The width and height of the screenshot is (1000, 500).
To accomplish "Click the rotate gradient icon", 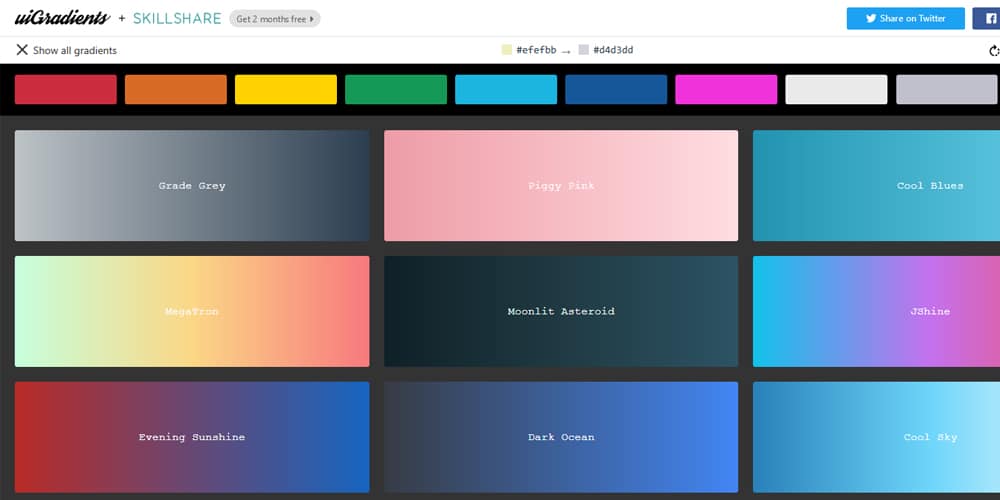I will (993, 50).
